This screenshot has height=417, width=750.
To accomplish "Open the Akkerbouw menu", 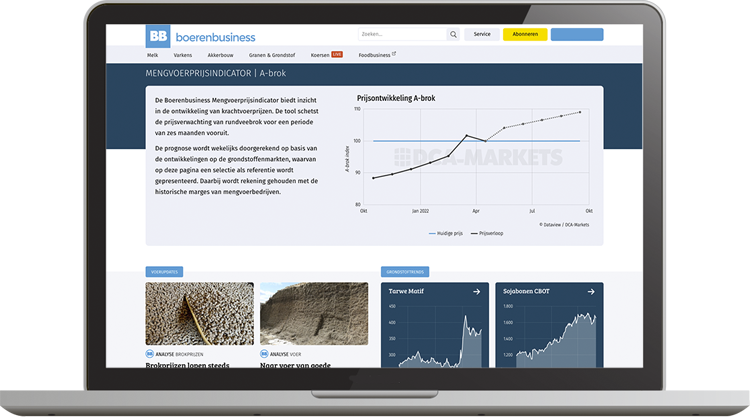I will point(220,54).
